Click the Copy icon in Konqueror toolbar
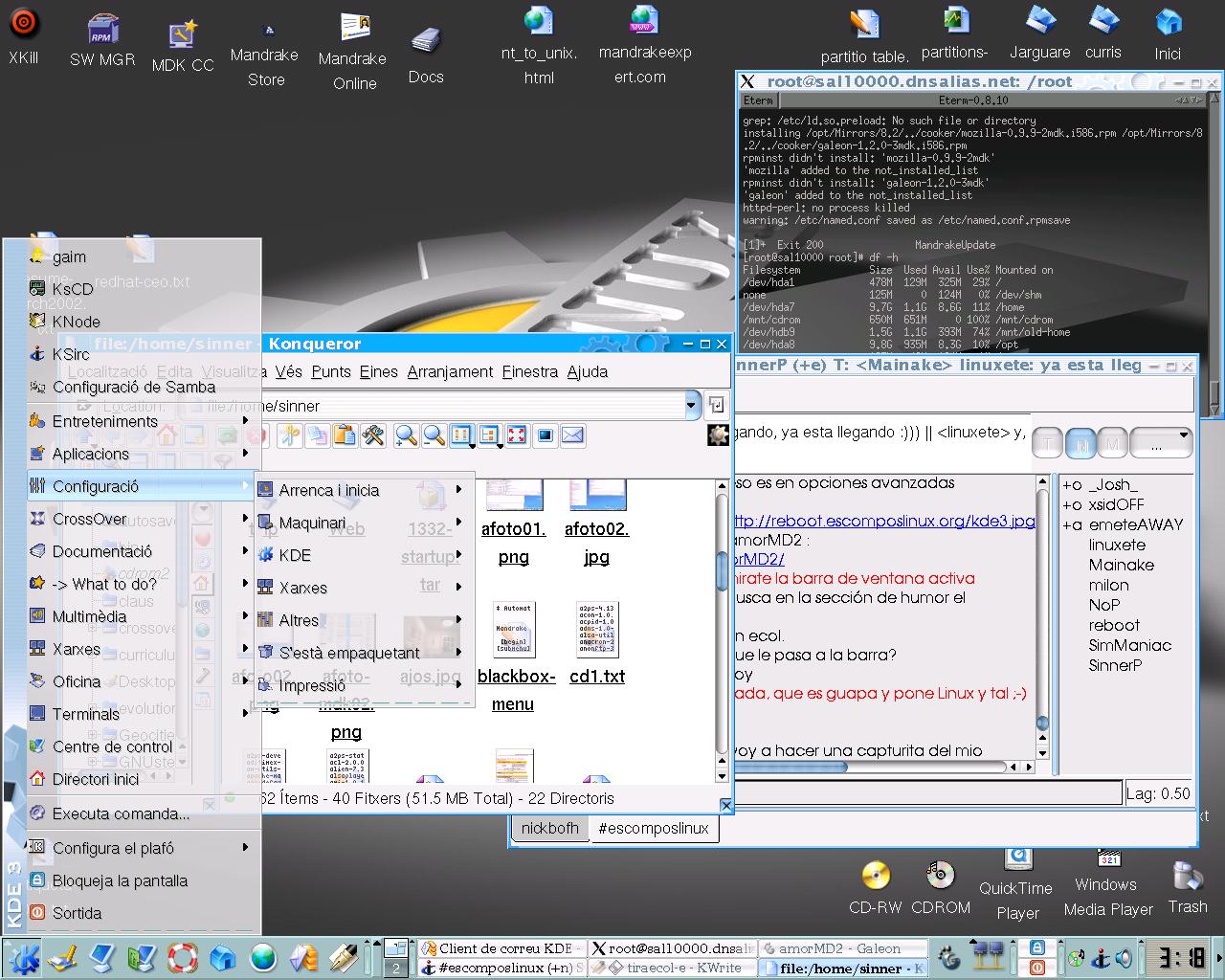 (x=318, y=436)
